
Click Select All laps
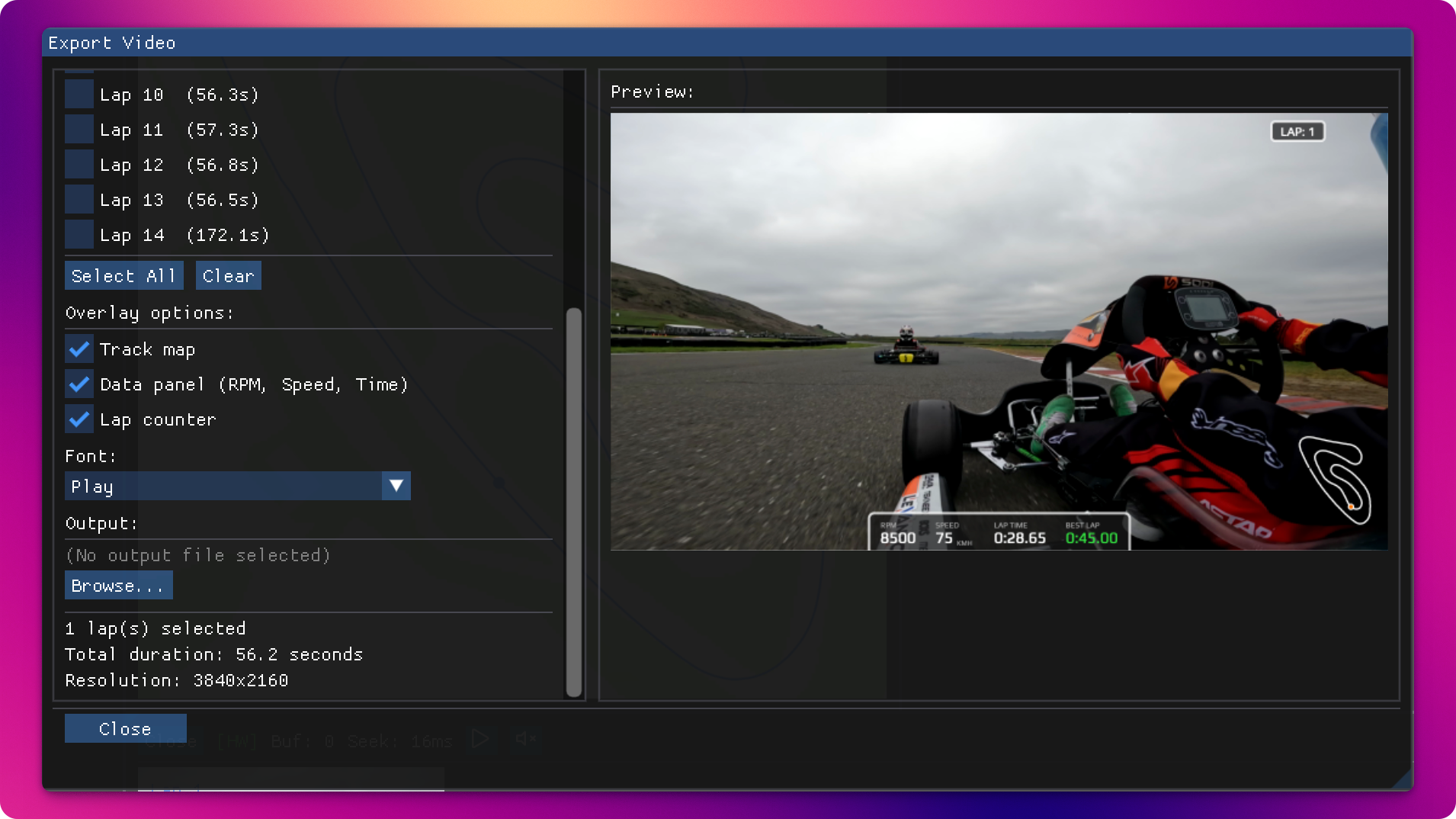click(x=123, y=275)
